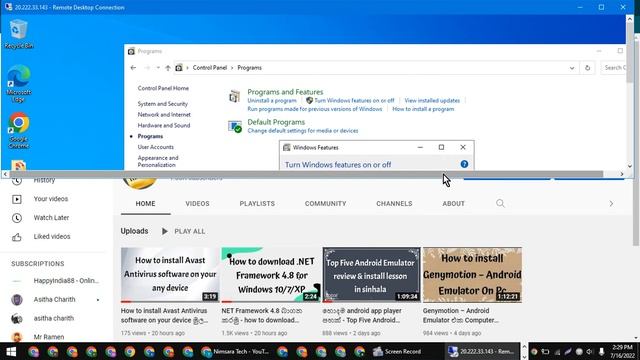This screenshot has height=360, width=640.
Task: Expand the address bar history dropdown
Action: click(x=572, y=68)
